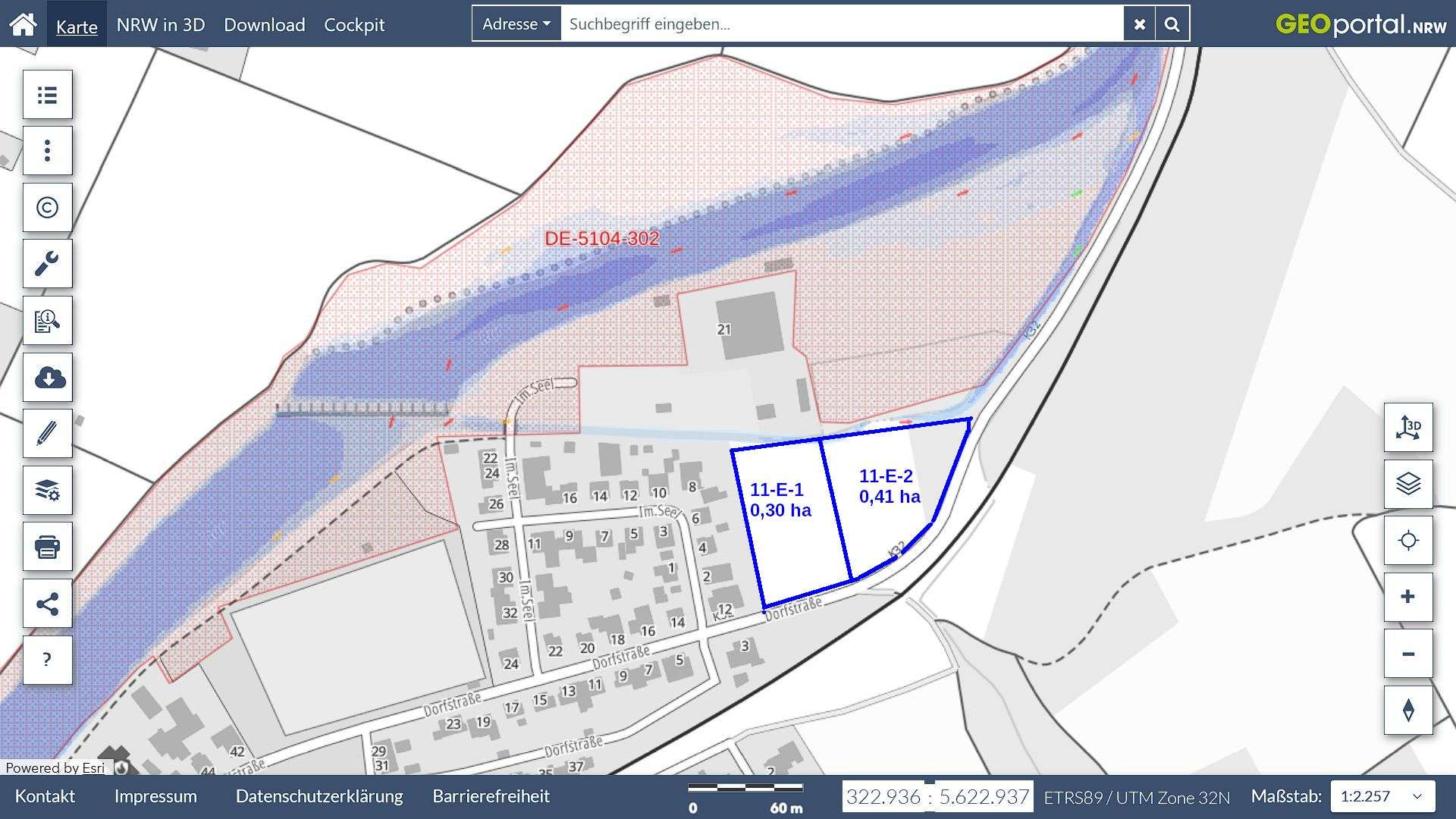The width and height of the screenshot is (1456, 819).
Task: Select the feature info query tool
Action: 48,321
